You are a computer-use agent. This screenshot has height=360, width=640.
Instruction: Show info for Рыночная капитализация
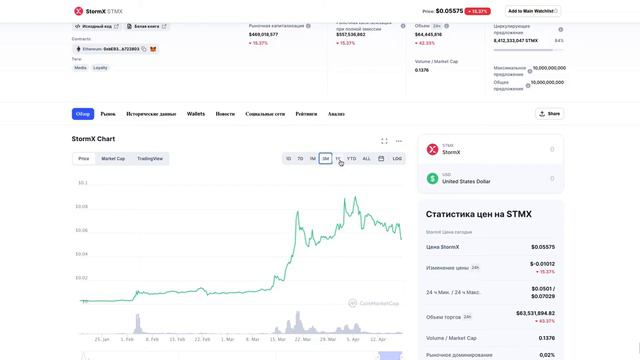coord(308,26)
